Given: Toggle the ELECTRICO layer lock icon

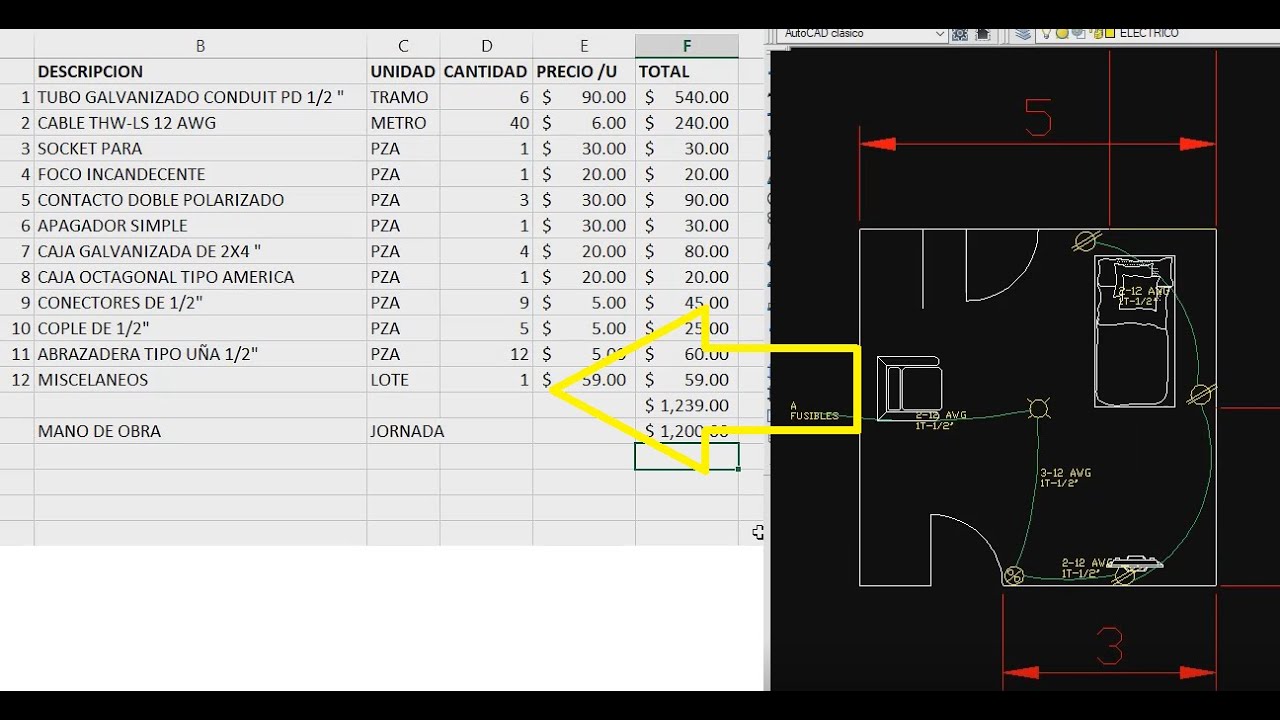Looking at the screenshot, I should pos(1096,33).
